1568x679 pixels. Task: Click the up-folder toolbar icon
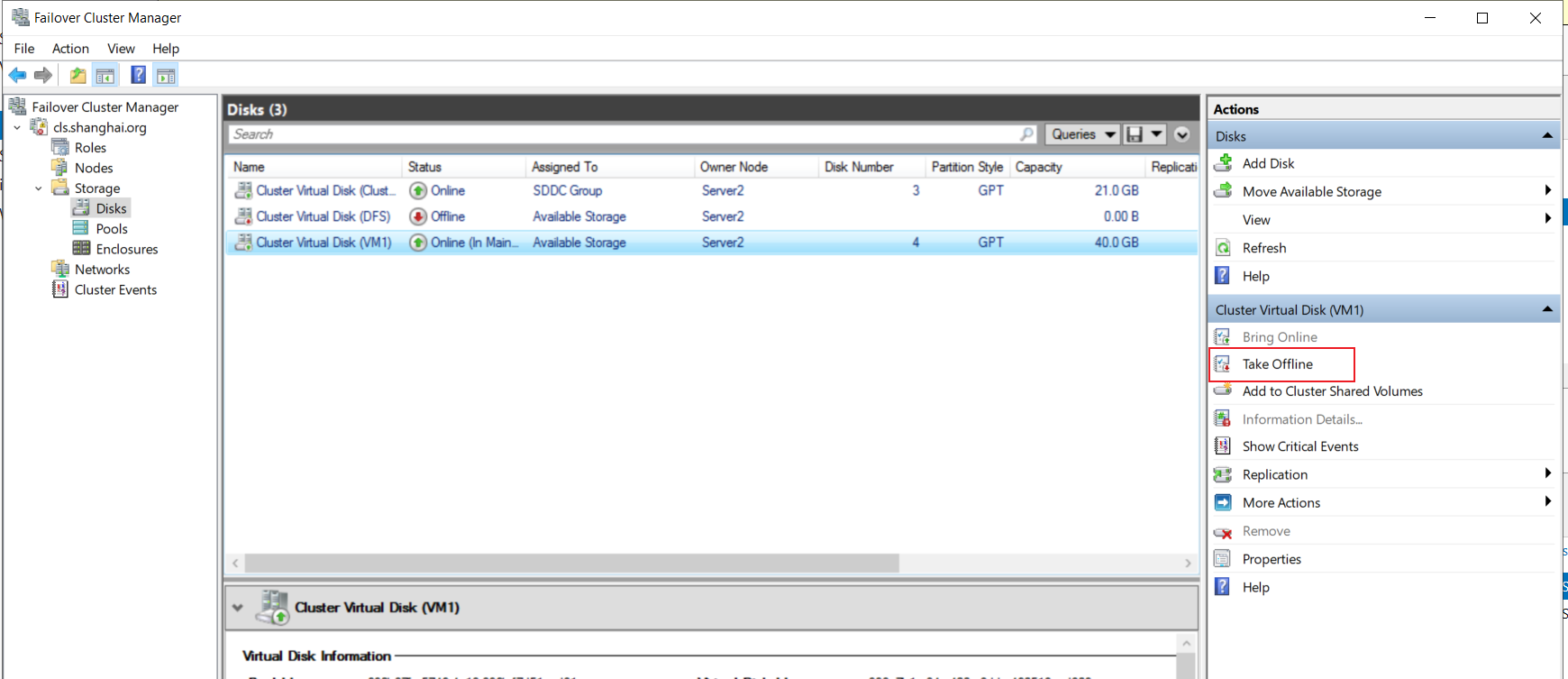point(78,76)
